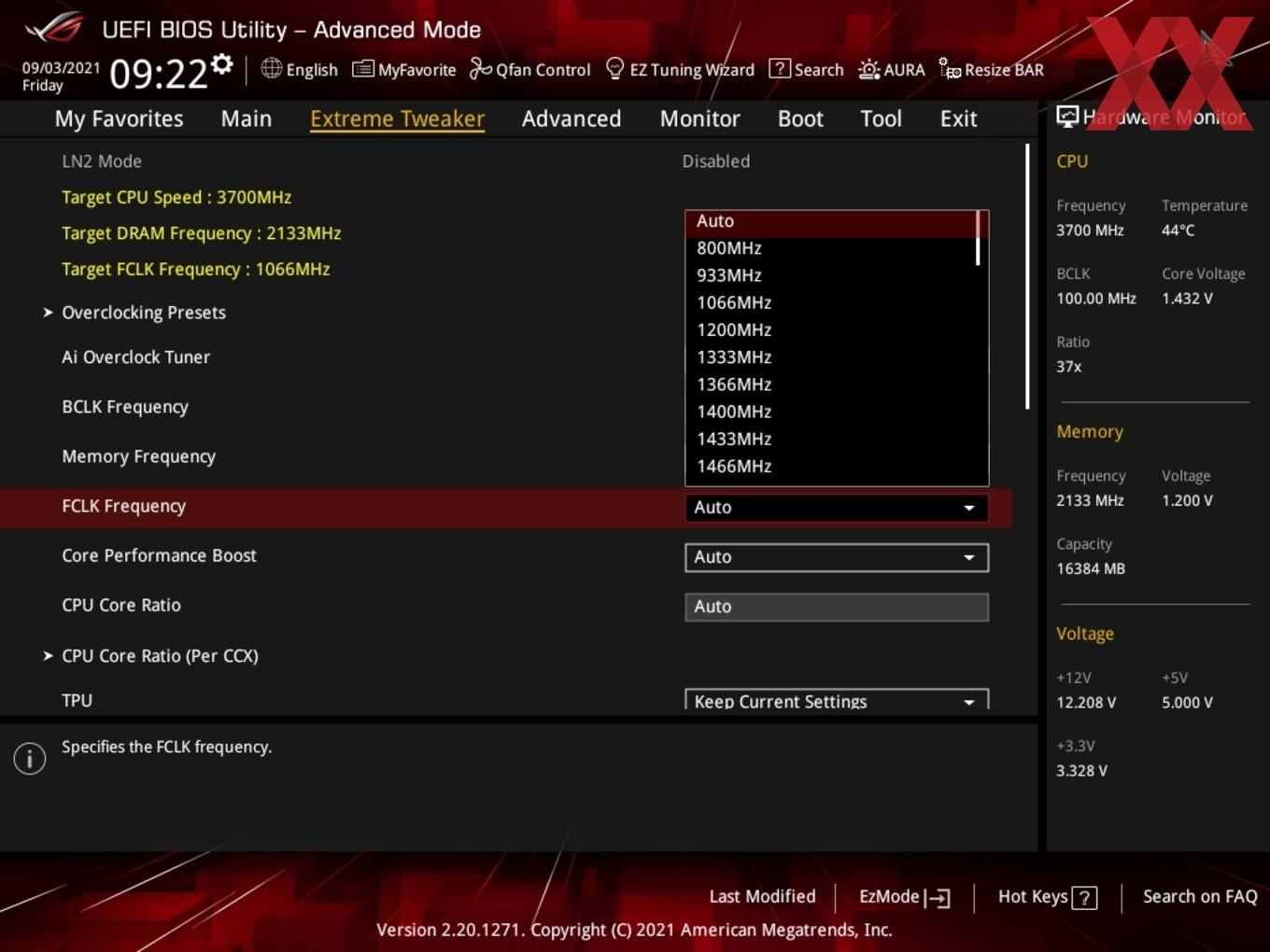Launch EZ Tuning Wizard
The height and width of the screenshot is (952, 1270).
[680, 69]
